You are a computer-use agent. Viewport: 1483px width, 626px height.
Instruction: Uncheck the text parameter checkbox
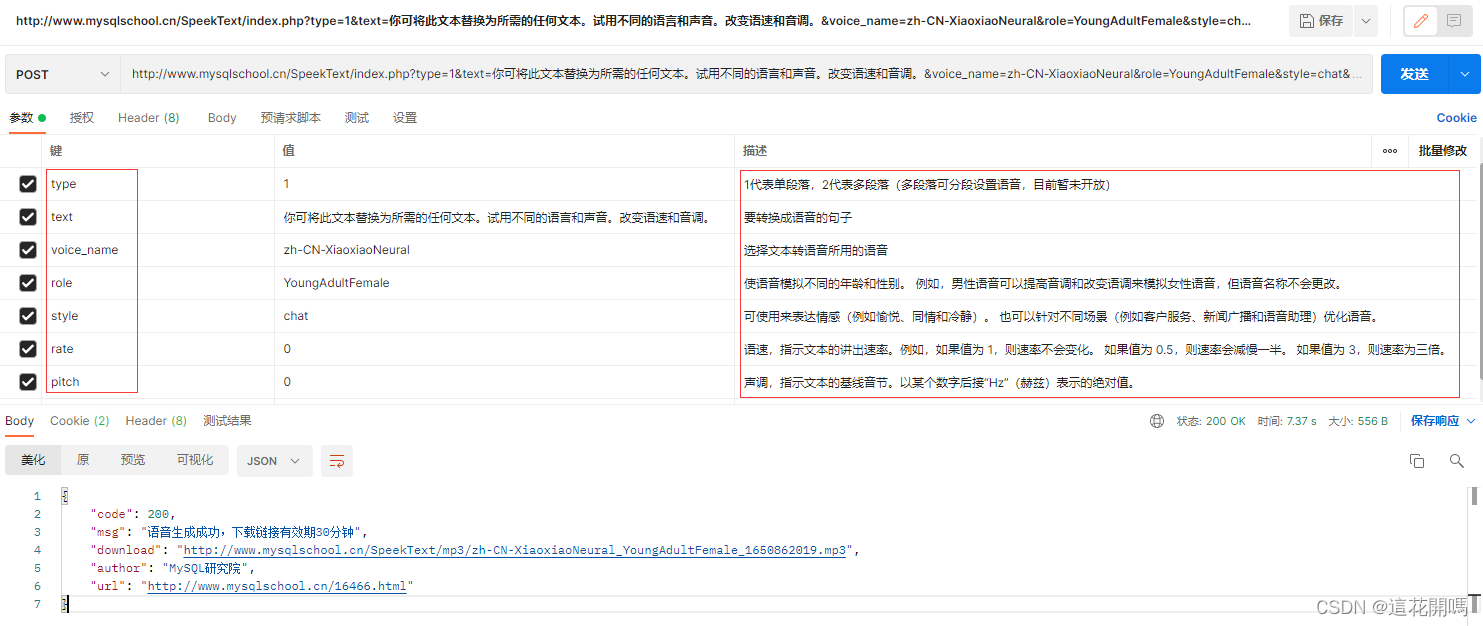click(28, 217)
